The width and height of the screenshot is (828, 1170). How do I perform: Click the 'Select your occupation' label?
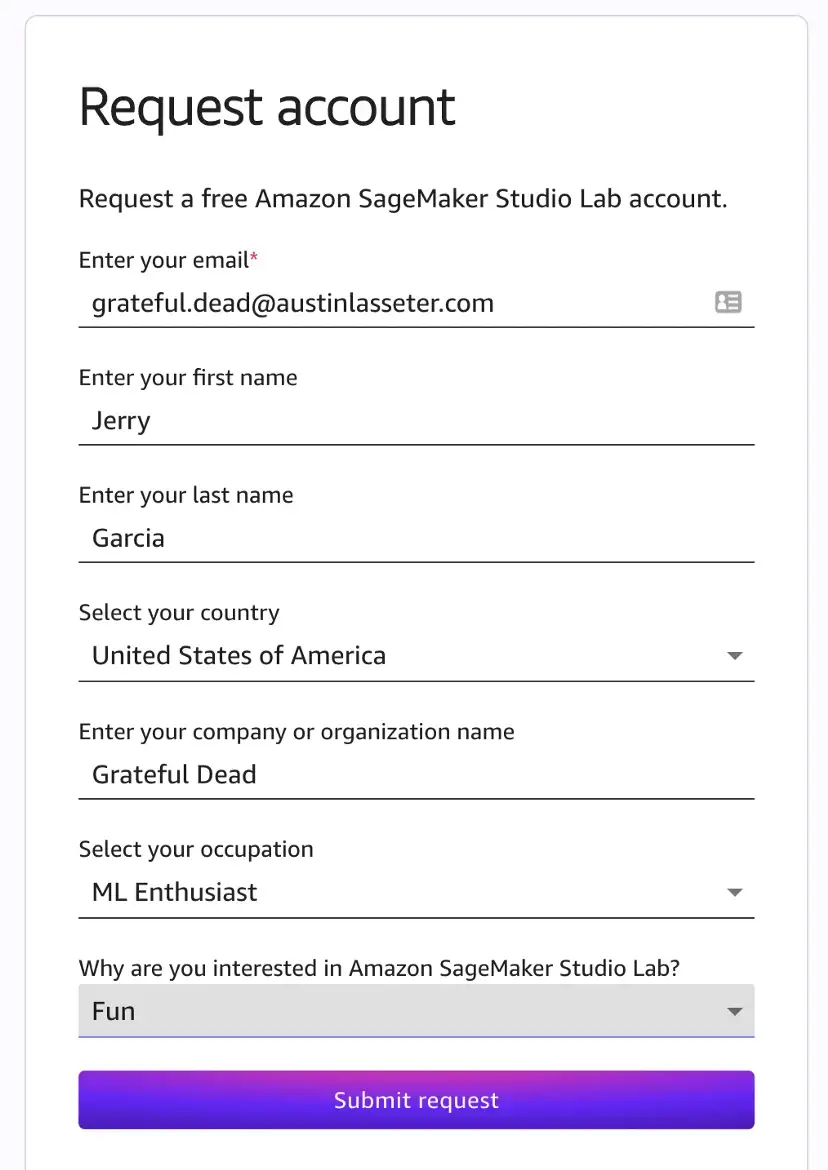tap(196, 849)
